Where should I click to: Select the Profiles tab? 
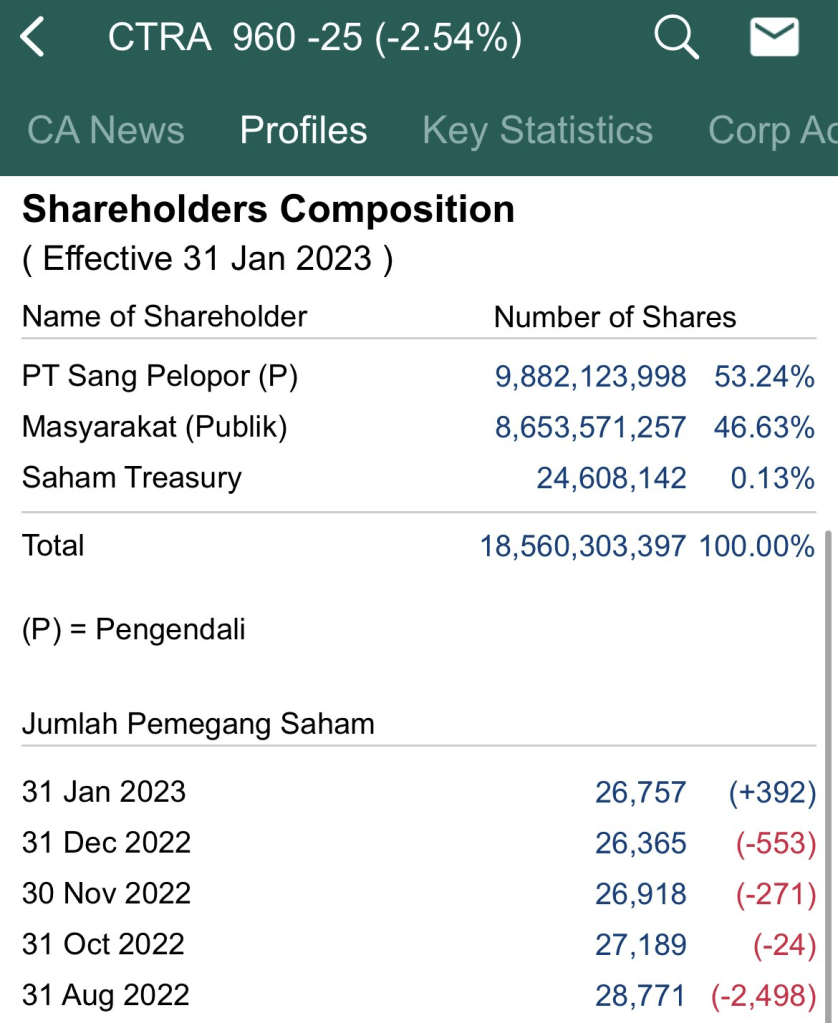(x=303, y=130)
